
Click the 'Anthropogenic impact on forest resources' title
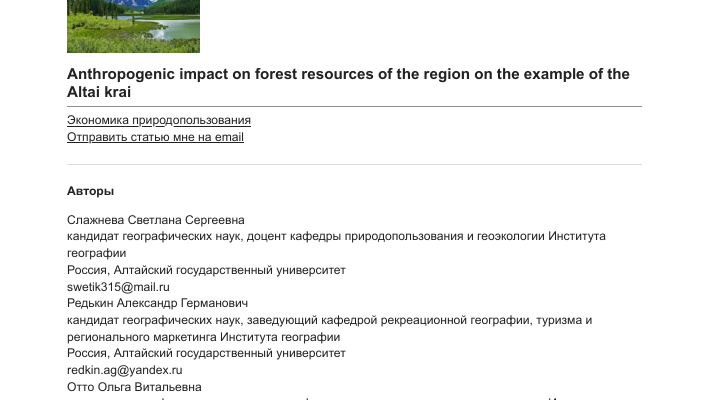coord(348,75)
